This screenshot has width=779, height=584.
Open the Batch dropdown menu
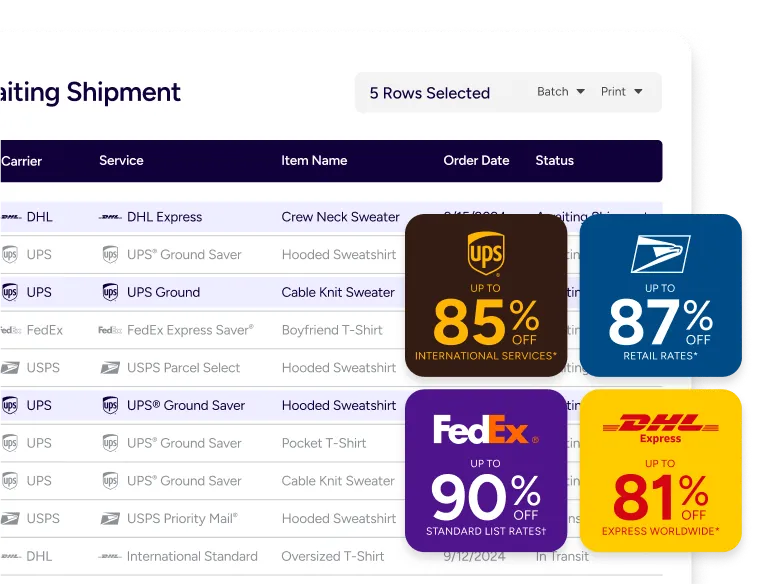(560, 92)
